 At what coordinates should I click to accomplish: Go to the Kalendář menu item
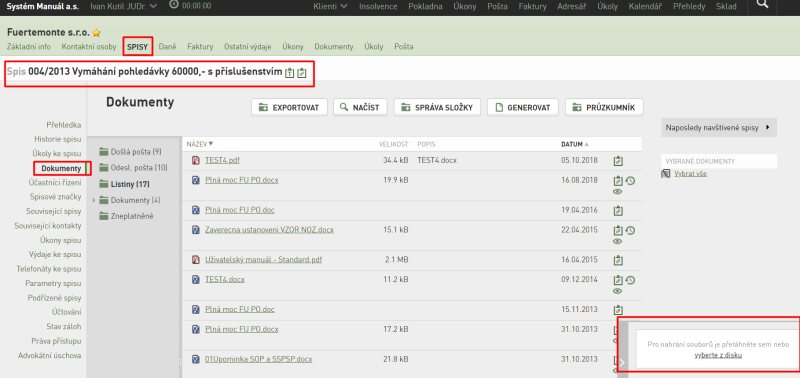pyautogui.click(x=645, y=6)
